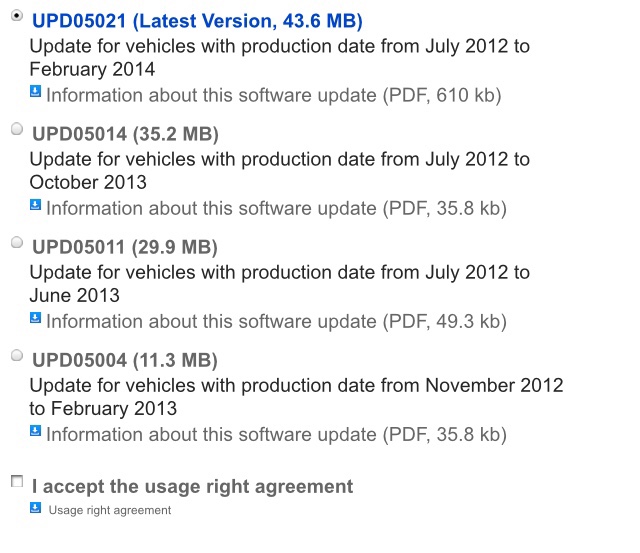Open the 610 kb PDF information link

pyautogui.click(x=274, y=95)
